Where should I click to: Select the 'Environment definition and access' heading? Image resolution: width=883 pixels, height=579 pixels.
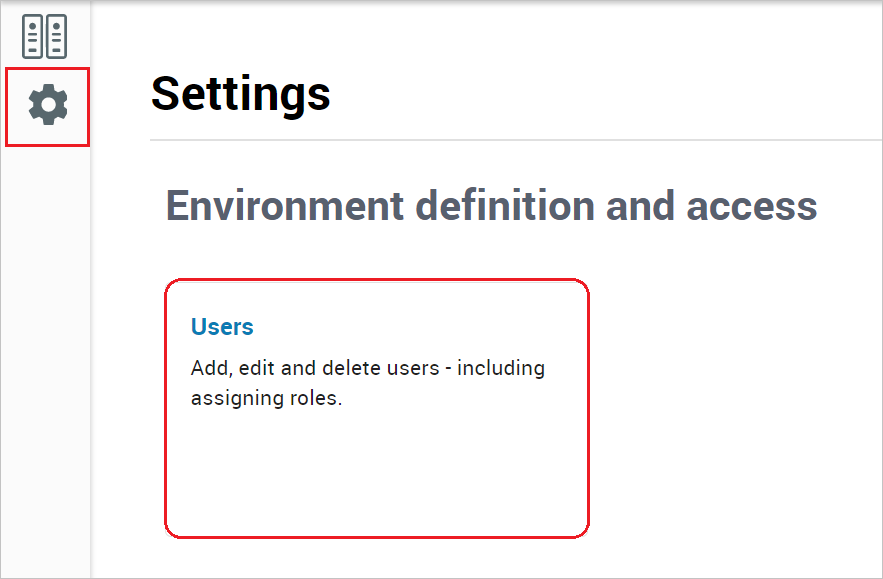tap(491, 206)
